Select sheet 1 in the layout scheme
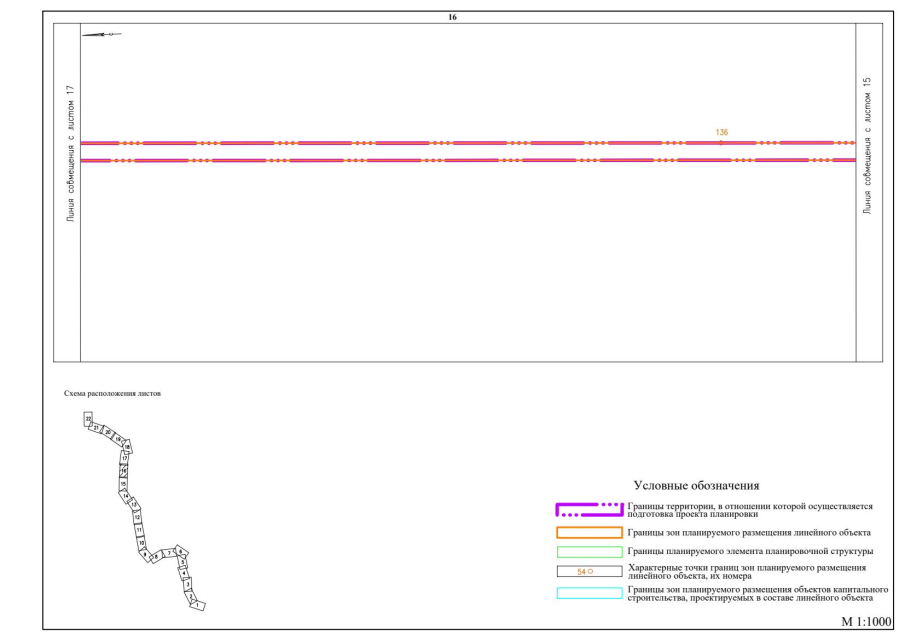This screenshot has height=640, width=905. 198,605
